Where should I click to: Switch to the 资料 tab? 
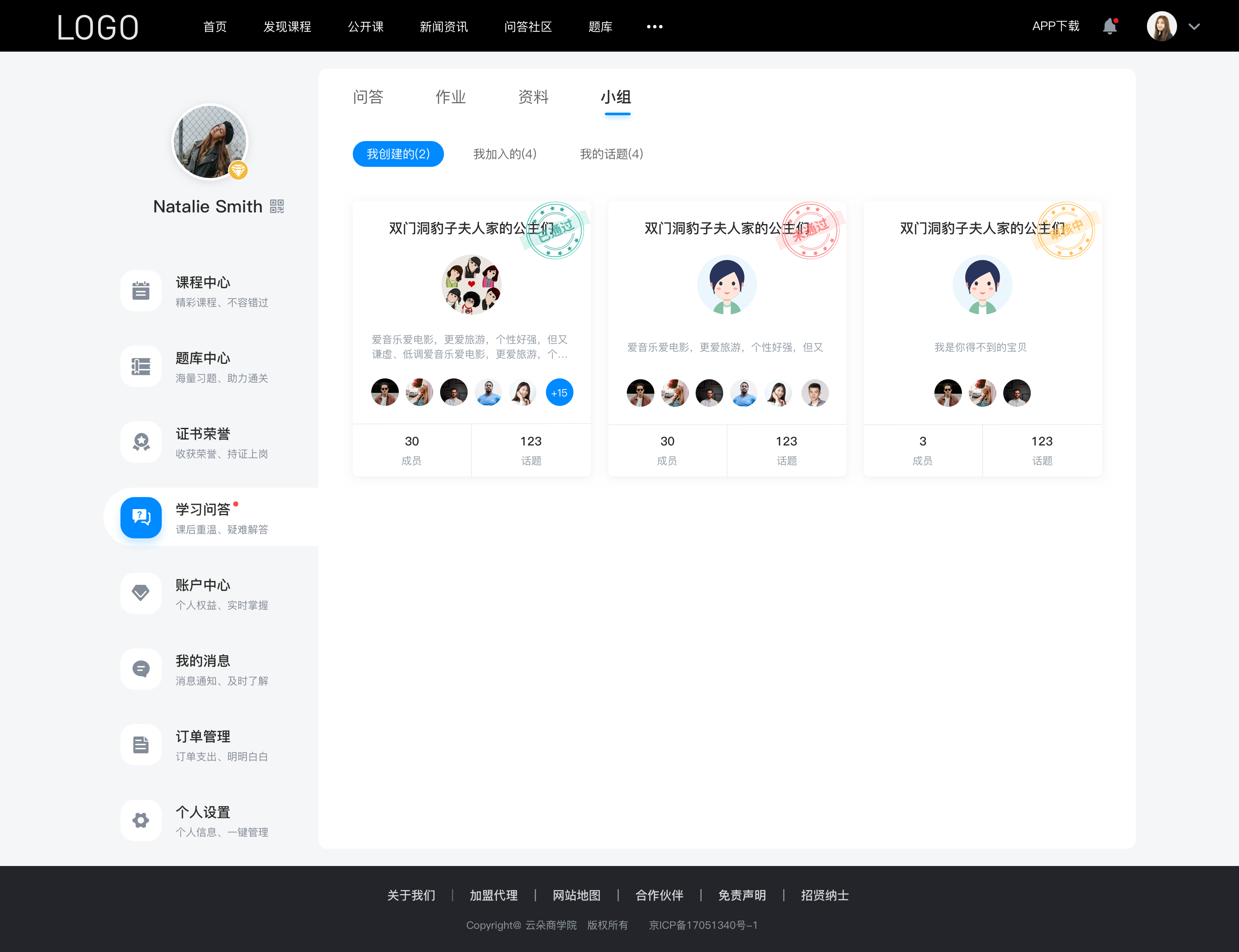pyautogui.click(x=532, y=98)
